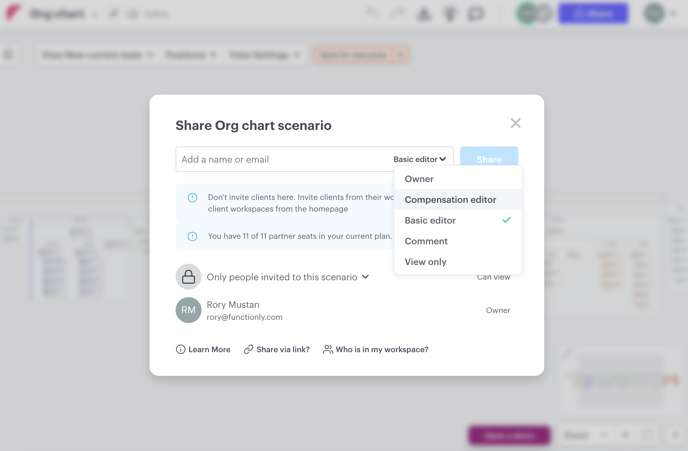The image size is (688, 451).
Task: Click the lock icon beside invite-only setting
Action: [x=188, y=277]
